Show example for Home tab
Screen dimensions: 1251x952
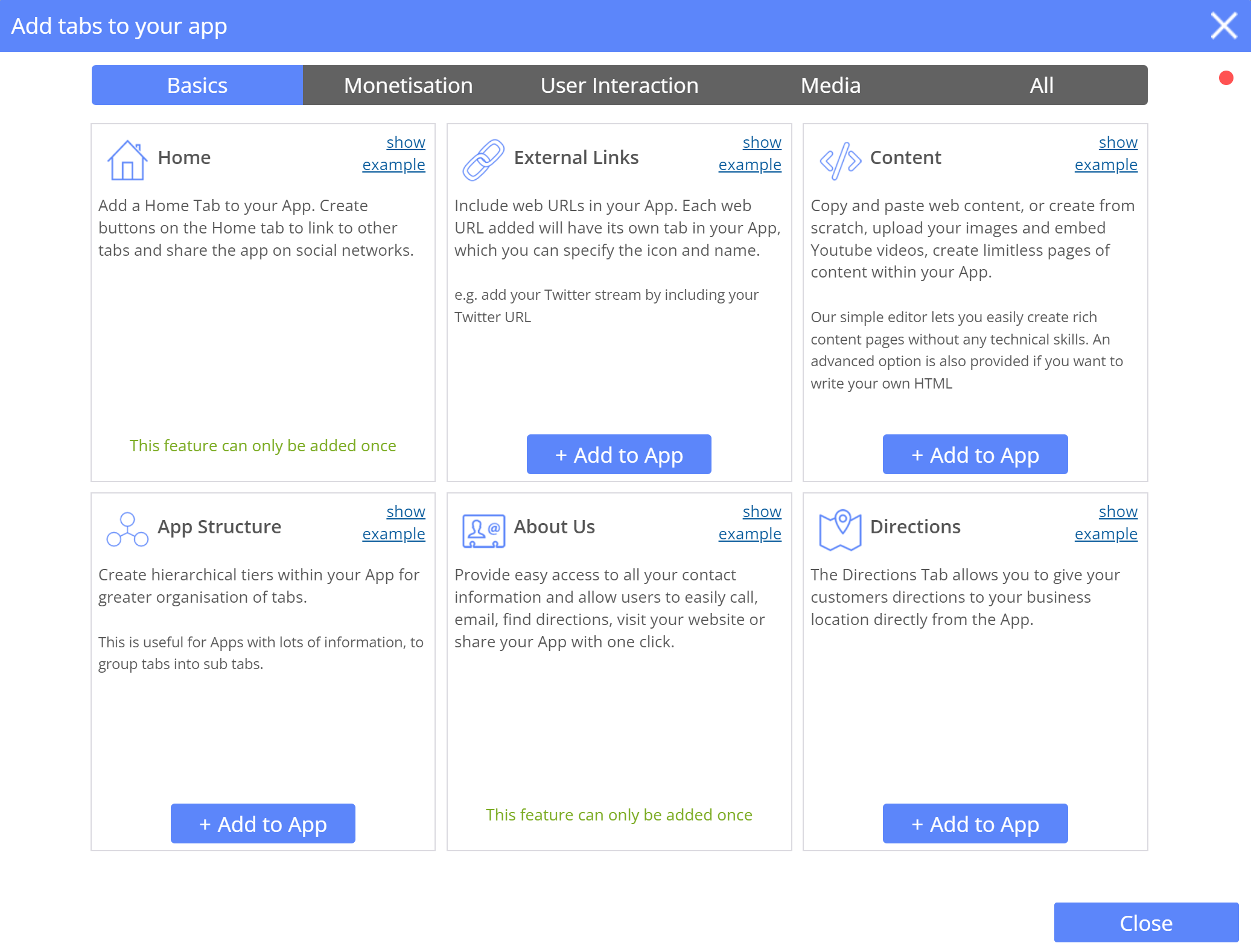pos(394,153)
